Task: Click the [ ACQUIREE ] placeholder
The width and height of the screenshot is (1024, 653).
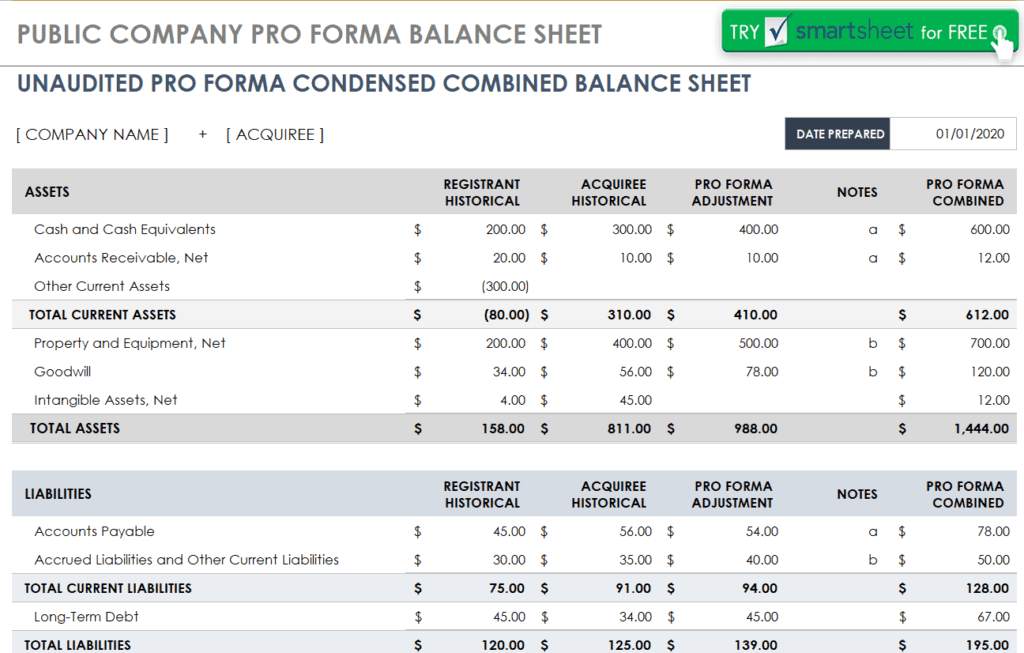Action: tap(275, 135)
